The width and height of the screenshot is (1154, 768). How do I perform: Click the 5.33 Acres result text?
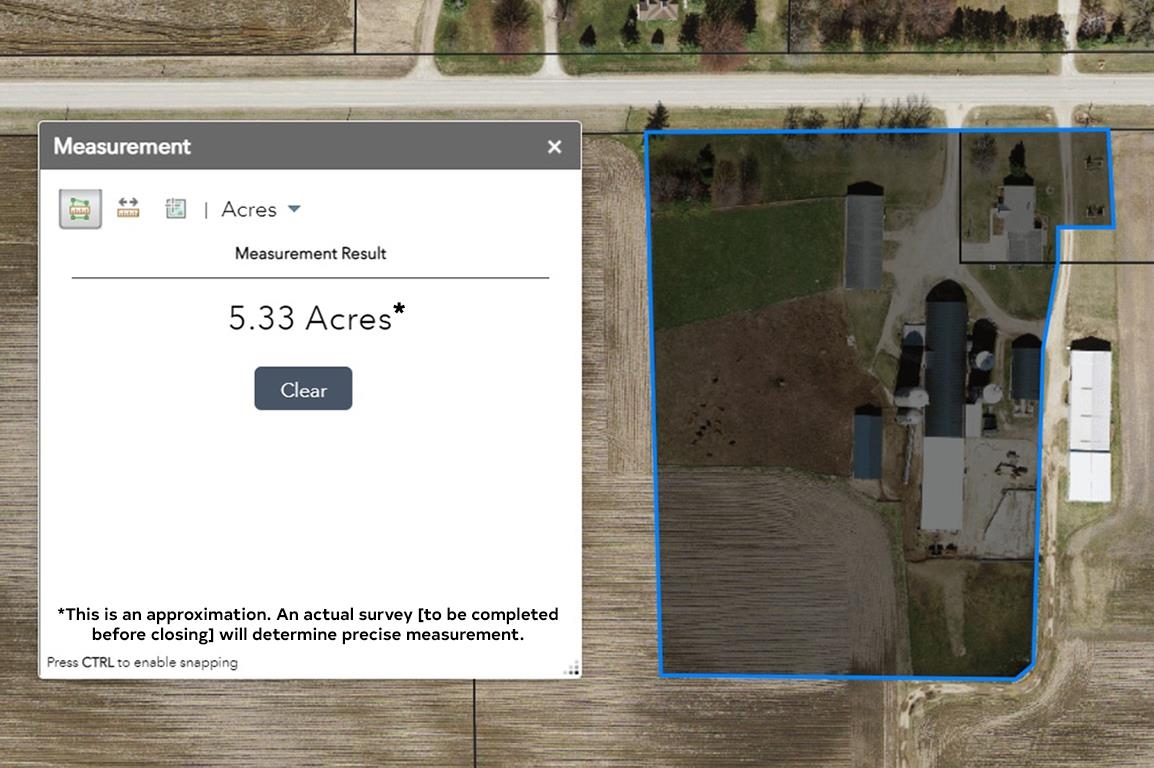[x=316, y=318]
